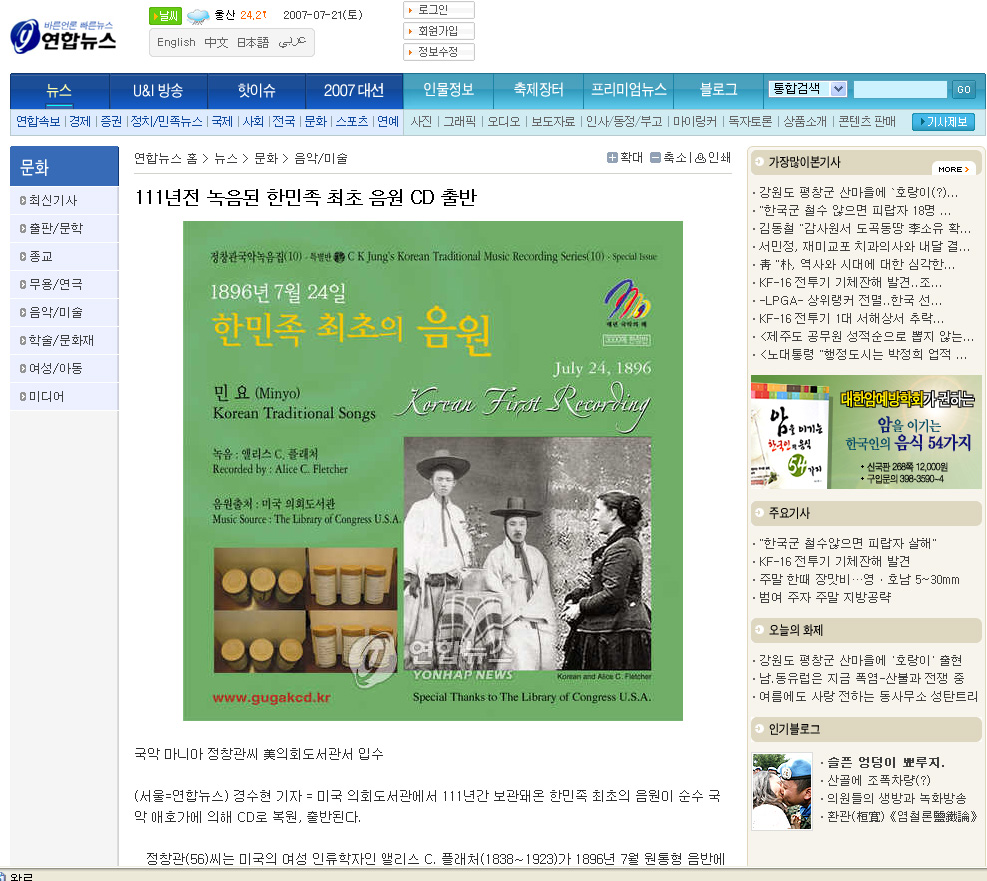This screenshot has width=987, height=881.
Task: Switch to English language
Action: (x=176, y=42)
